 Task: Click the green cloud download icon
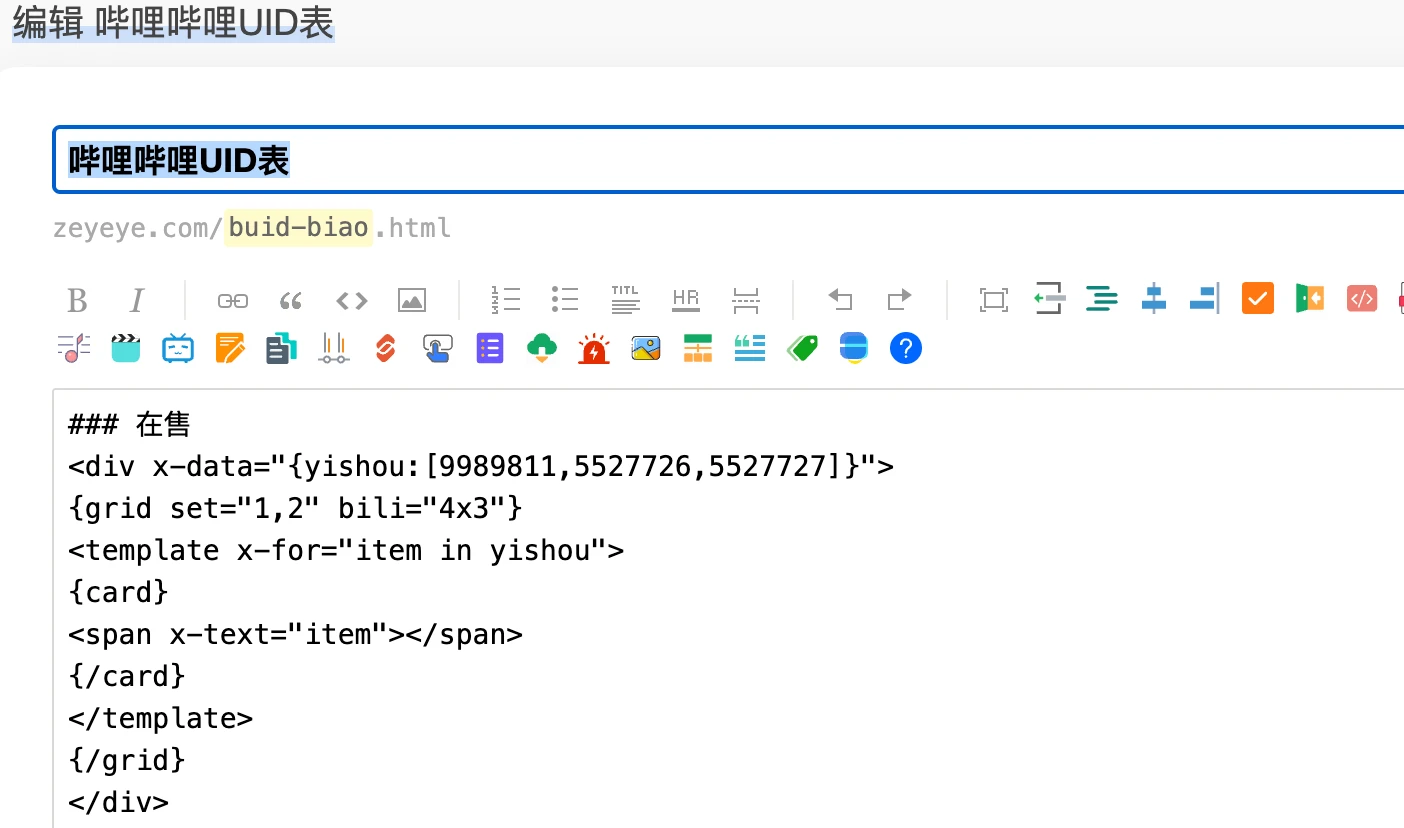[x=541, y=348]
